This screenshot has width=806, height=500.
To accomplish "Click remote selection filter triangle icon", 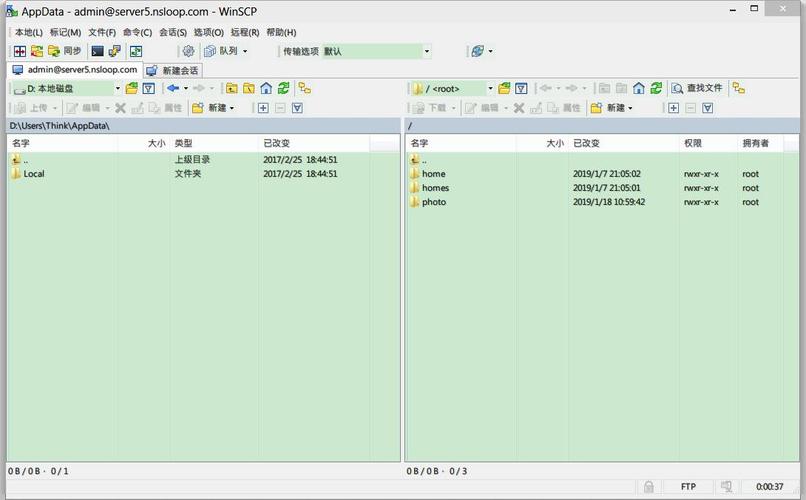I will coord(708,108).
